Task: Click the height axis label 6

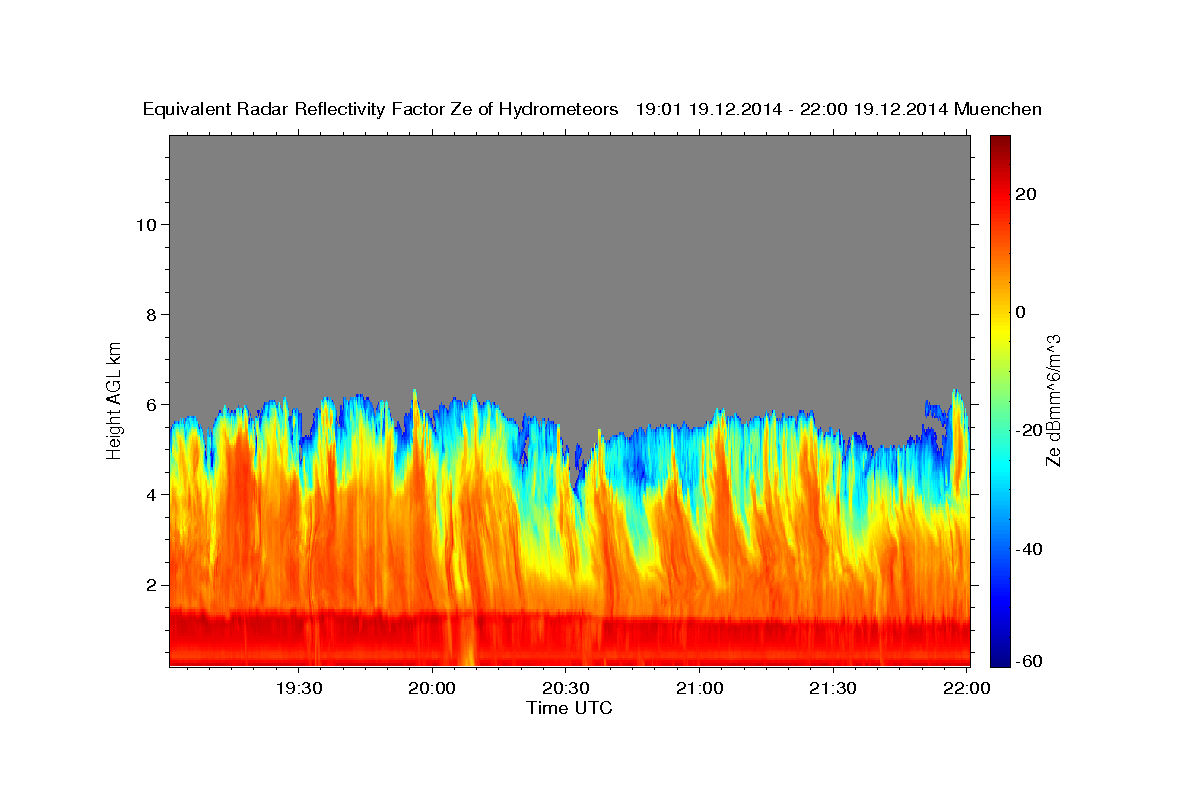Action: [151, 404]
